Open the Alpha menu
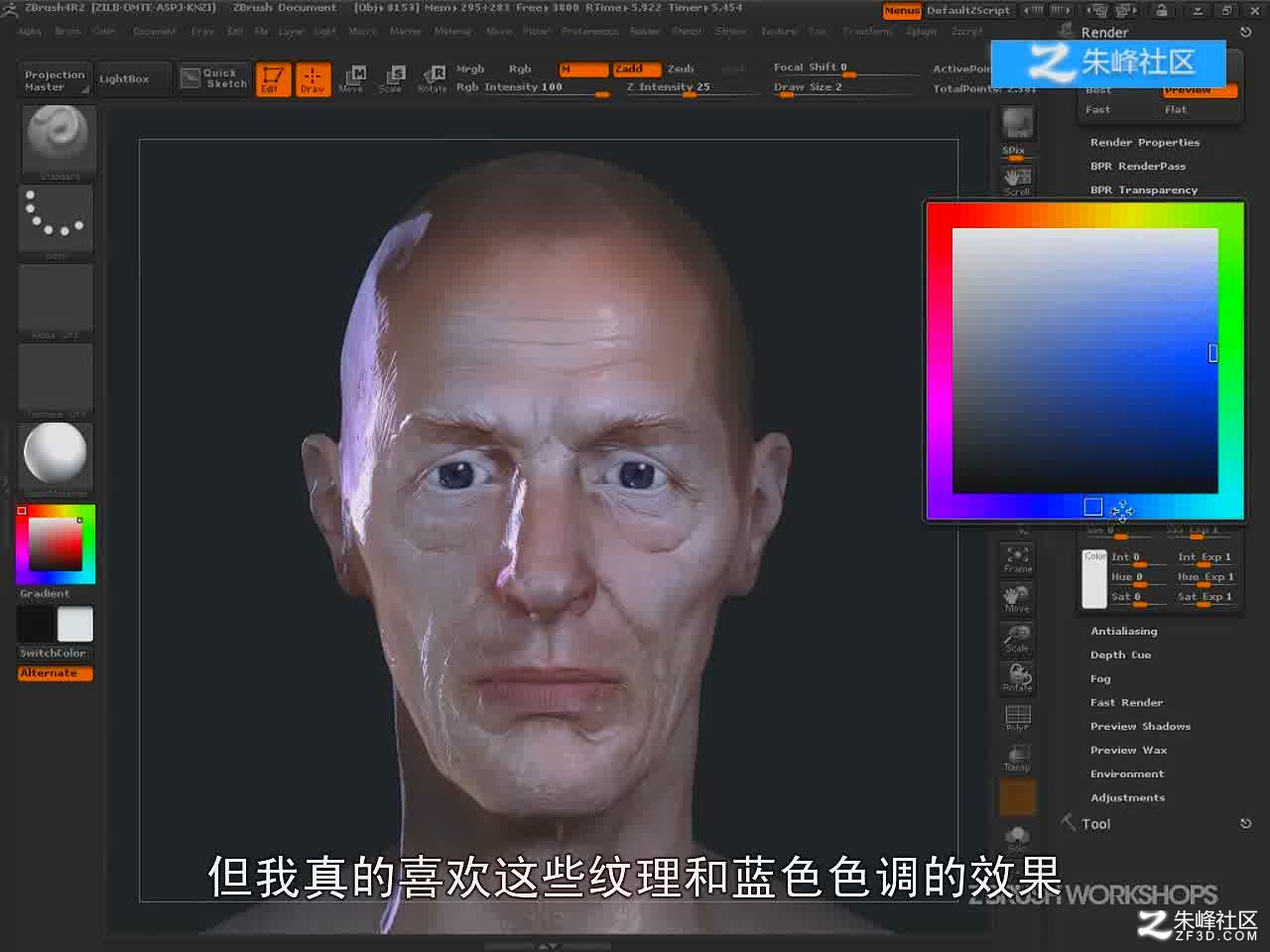1270x952 pixels. (x=30, y=32)
